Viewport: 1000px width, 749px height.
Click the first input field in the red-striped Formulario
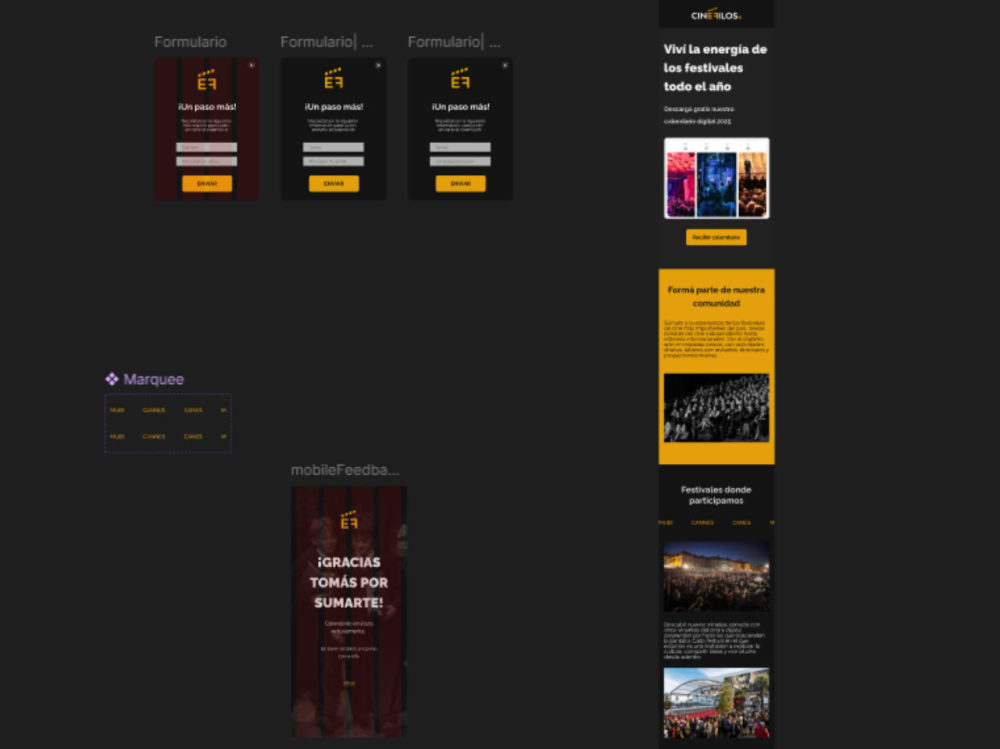[x=207, y=147]
